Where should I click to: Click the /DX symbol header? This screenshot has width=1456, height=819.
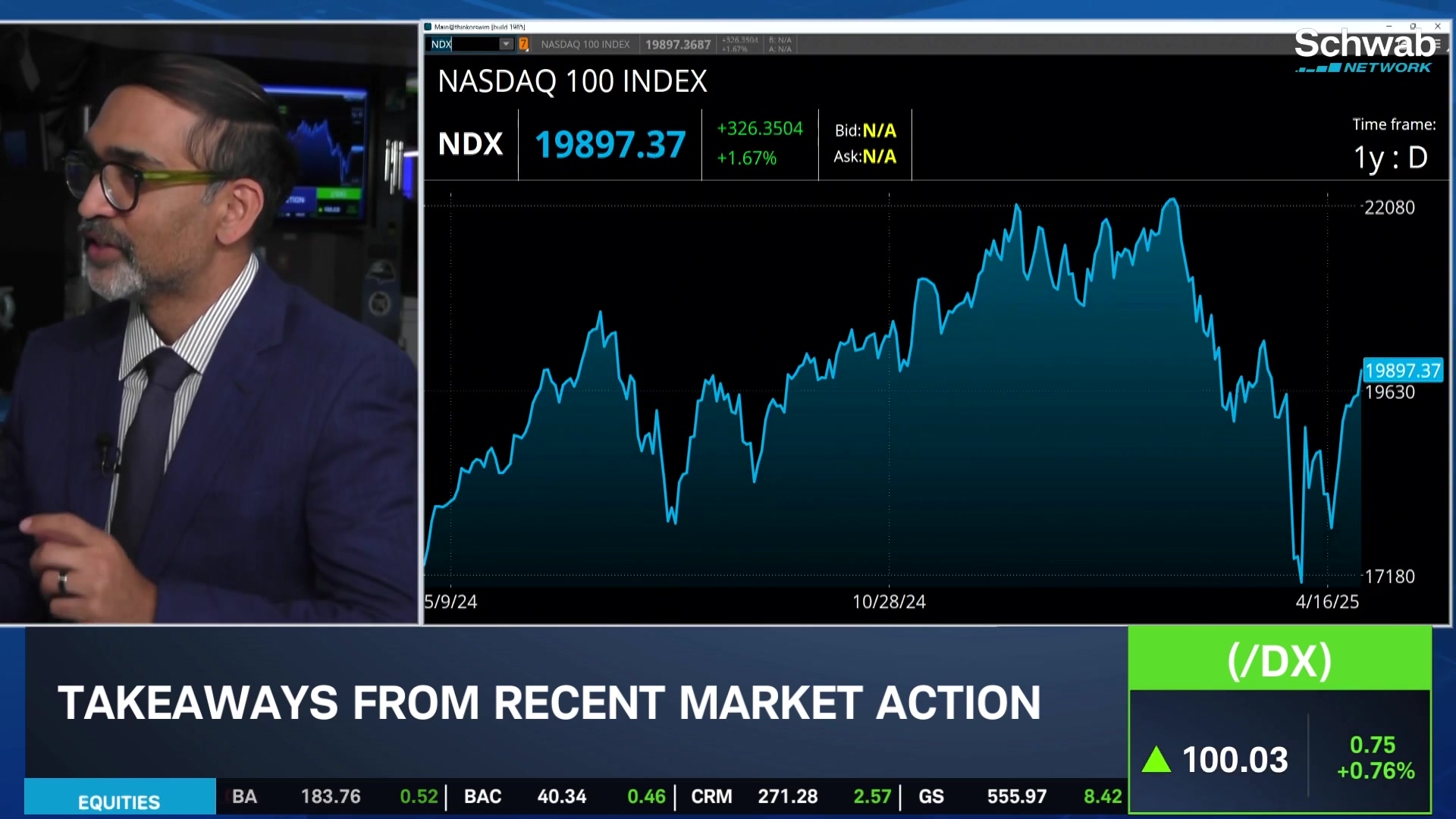[x=1279, y=661]
